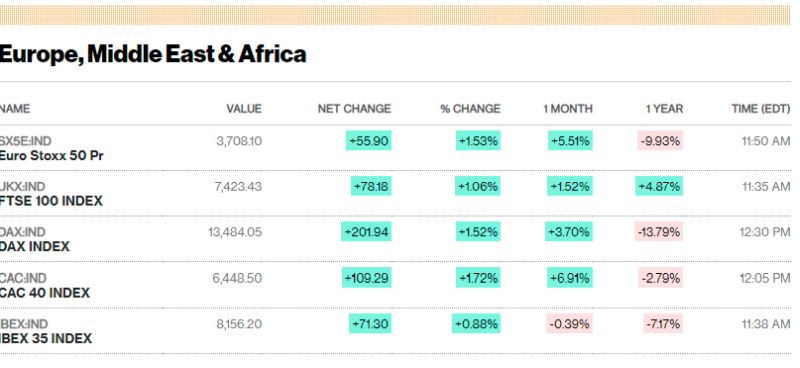The height and width of the screenshot is (368, 800).
Task: Click the NAME column header
Action: point(15,109)
